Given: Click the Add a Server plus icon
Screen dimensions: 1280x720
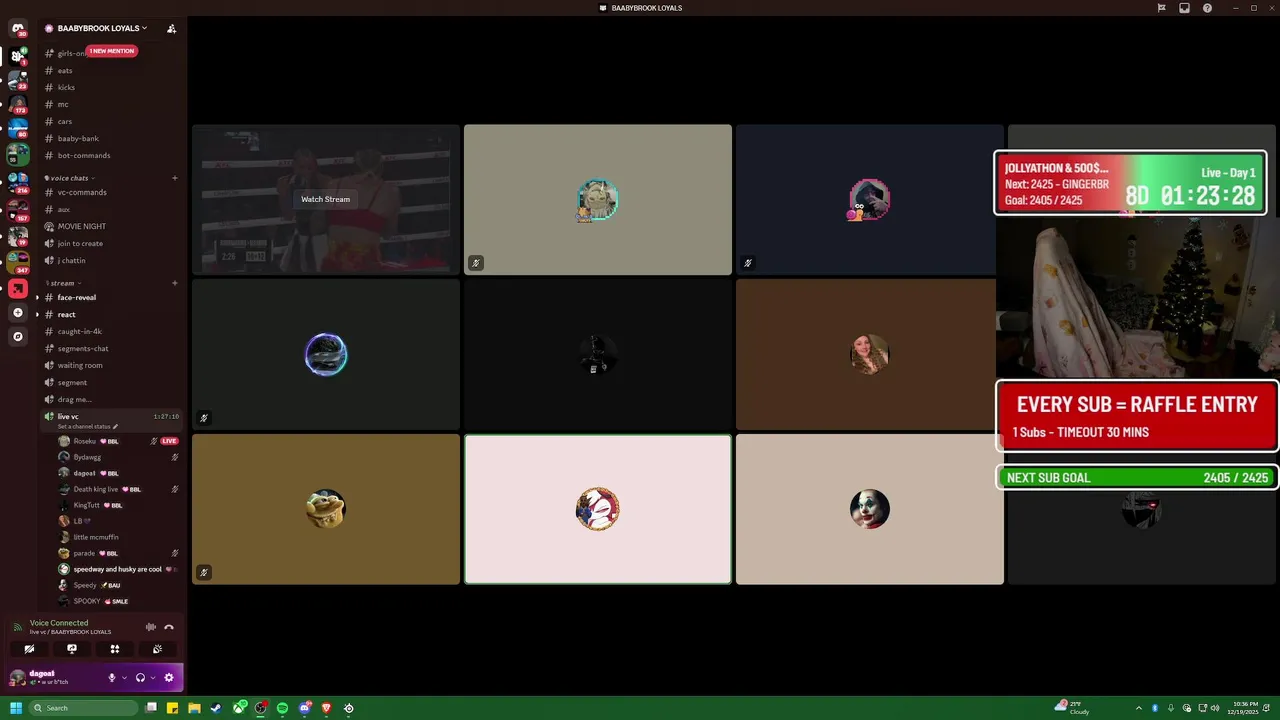Looking at the screenshot, I should click(18, 313).
